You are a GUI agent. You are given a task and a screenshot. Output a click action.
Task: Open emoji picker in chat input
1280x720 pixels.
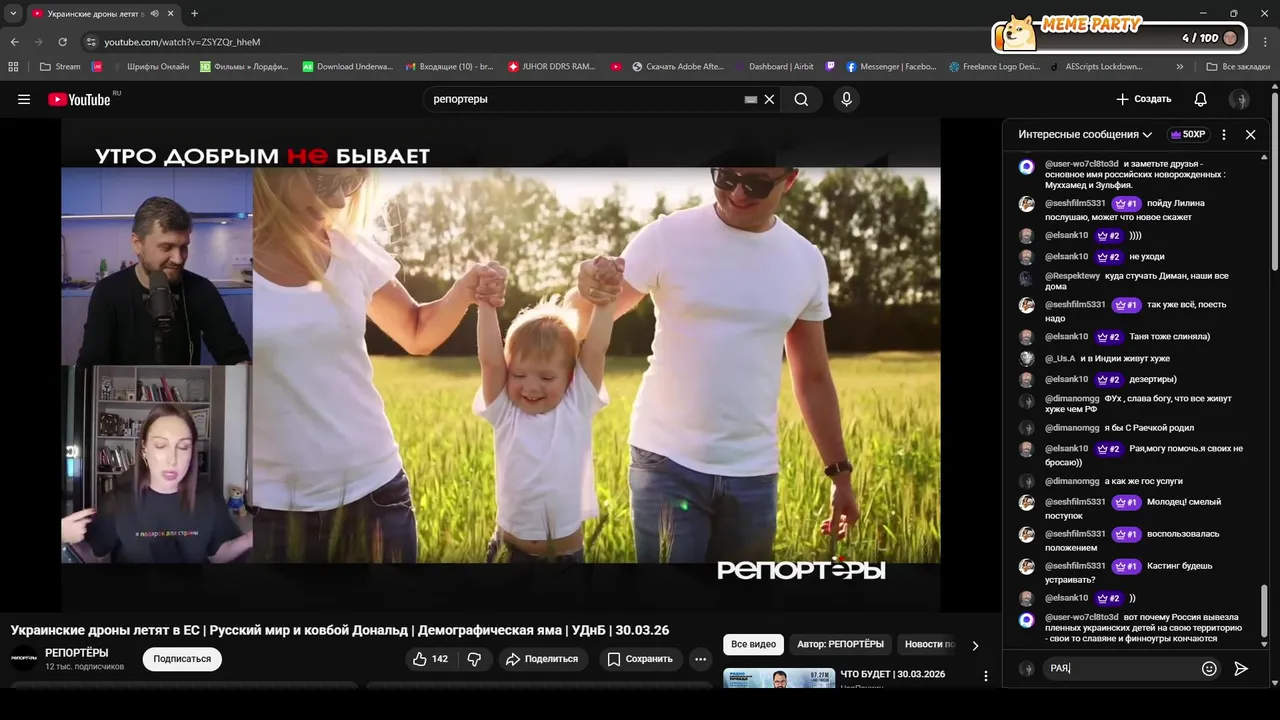coord(1209,668)
